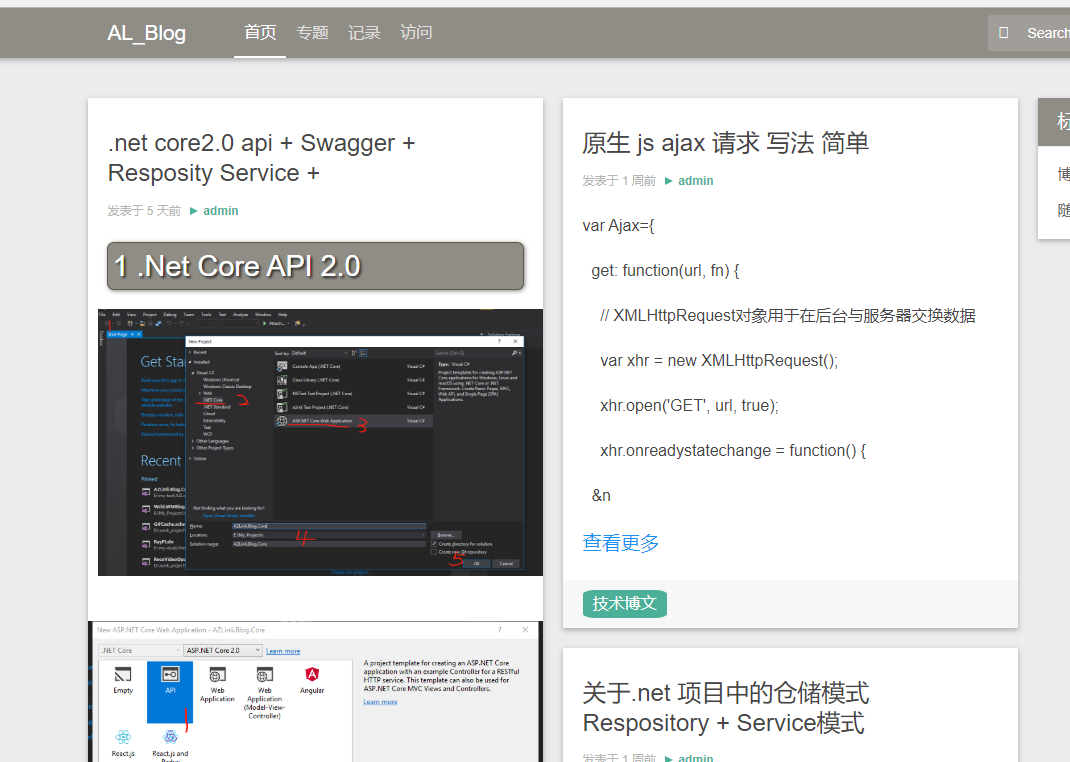The height and width of the screenshot is (762, 1070).
Task: Open the Visual Studio New Project screenshot
Action: click(320, 443)
